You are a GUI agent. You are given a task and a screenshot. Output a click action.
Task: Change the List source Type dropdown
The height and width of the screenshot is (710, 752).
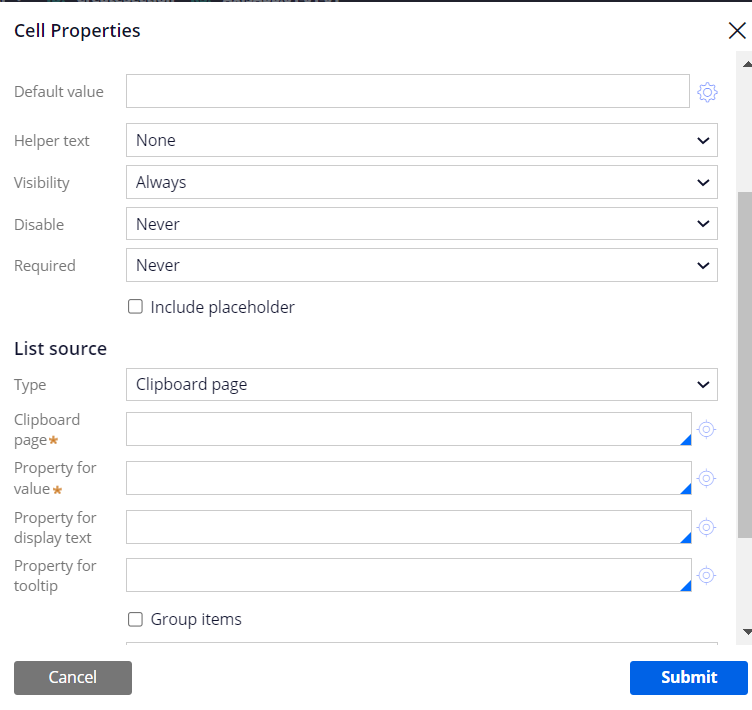[422, 385]
